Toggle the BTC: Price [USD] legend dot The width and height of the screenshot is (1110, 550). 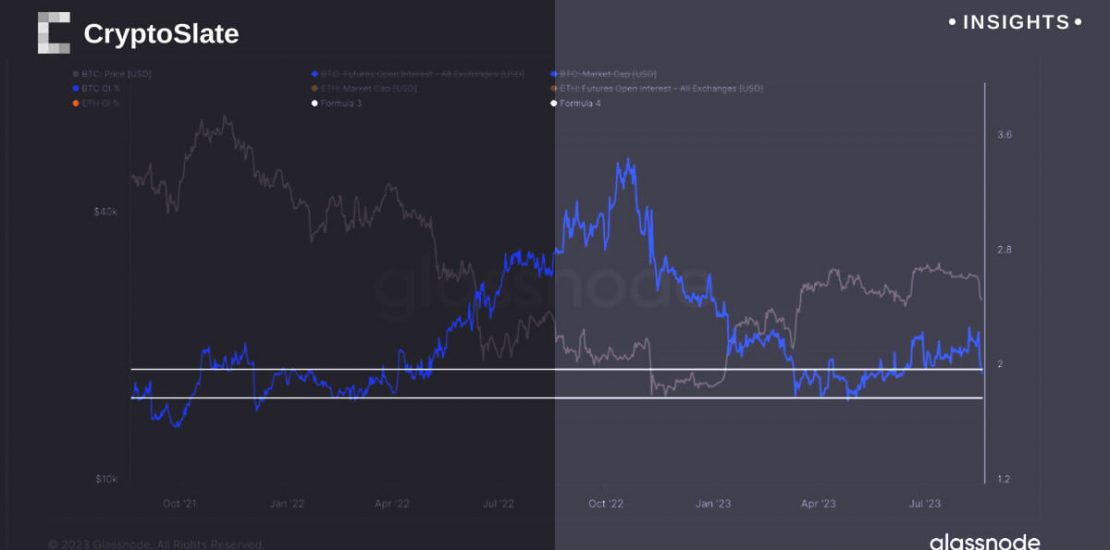click(75, 74)
